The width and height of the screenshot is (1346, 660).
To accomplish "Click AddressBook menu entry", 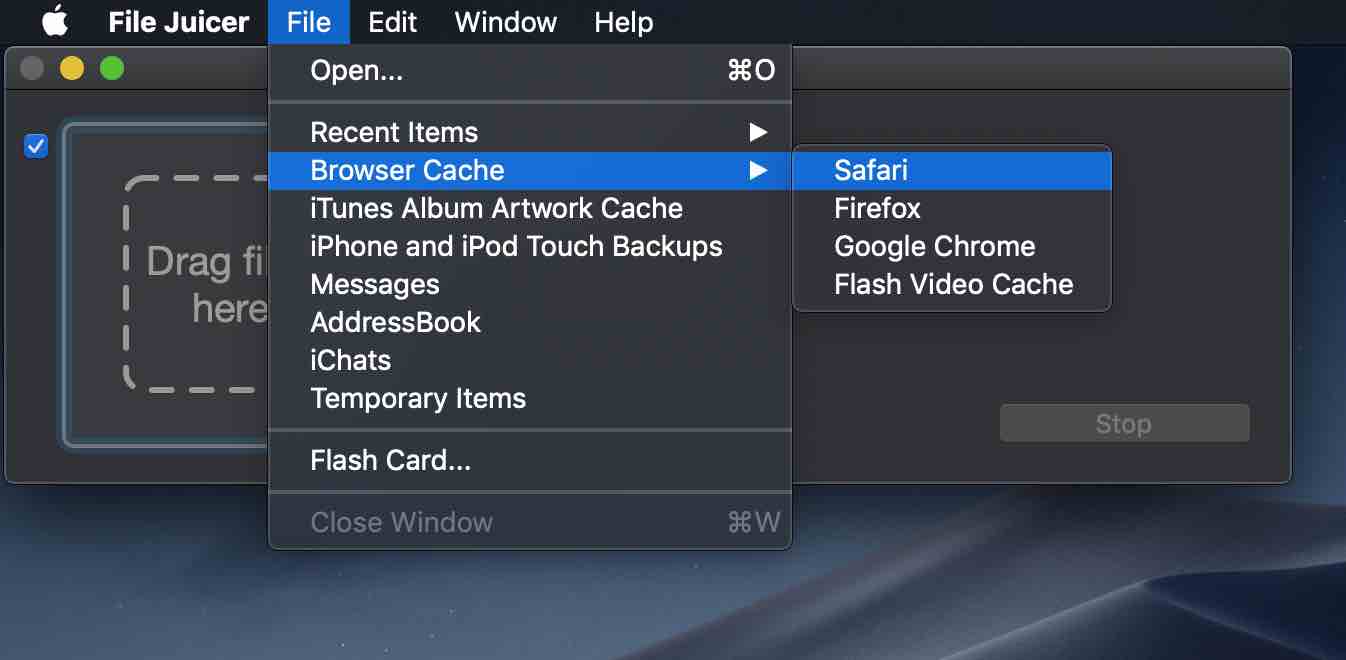I will [x=395, y=322].
